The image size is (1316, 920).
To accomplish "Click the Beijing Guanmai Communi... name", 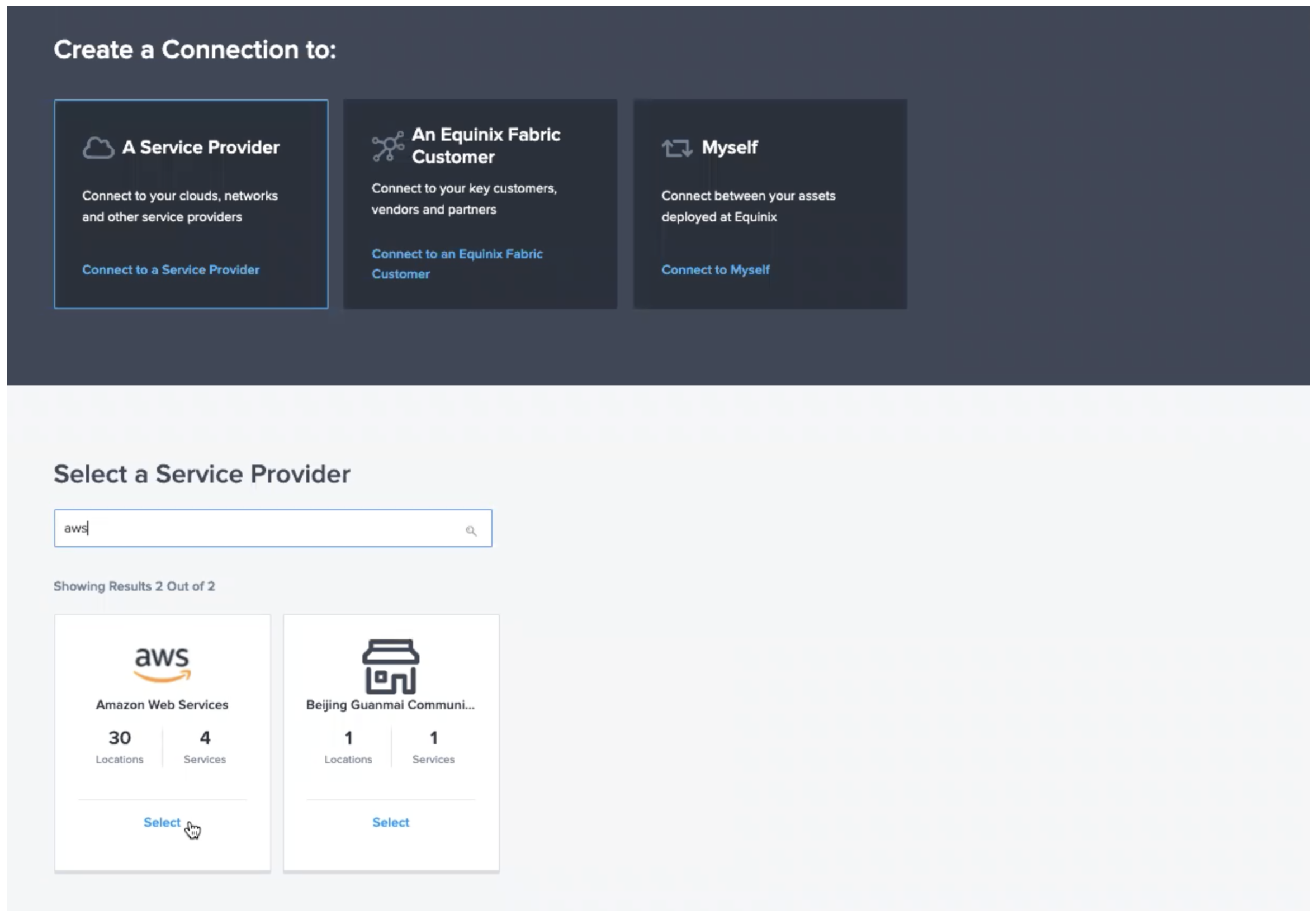I will pos(390,705).
